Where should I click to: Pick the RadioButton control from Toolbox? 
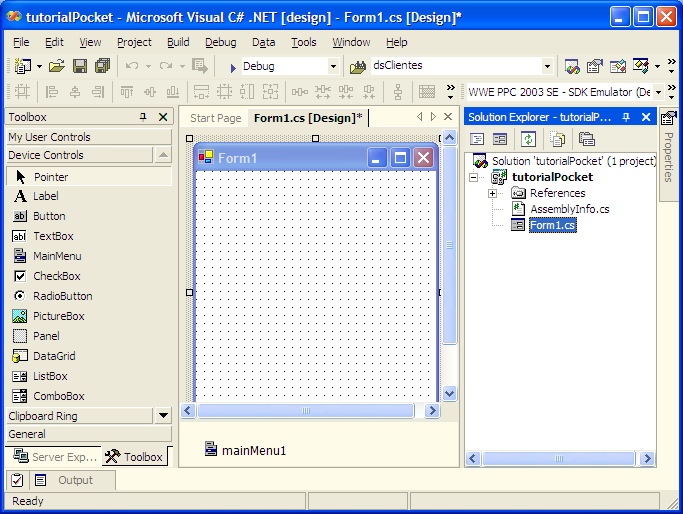(x=62, y=296)
